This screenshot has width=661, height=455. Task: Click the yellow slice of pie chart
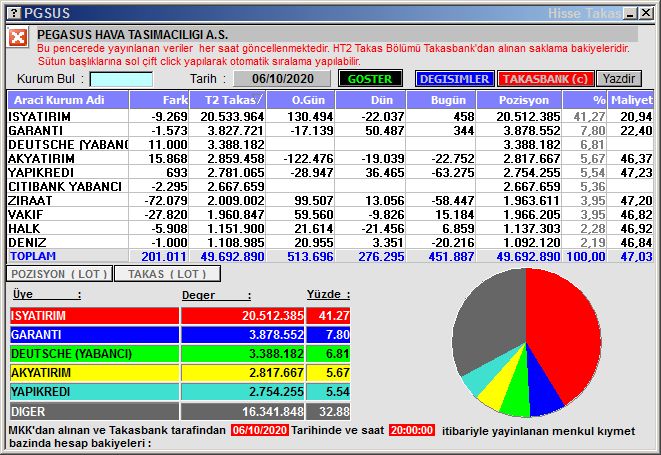tap(500, 386)
